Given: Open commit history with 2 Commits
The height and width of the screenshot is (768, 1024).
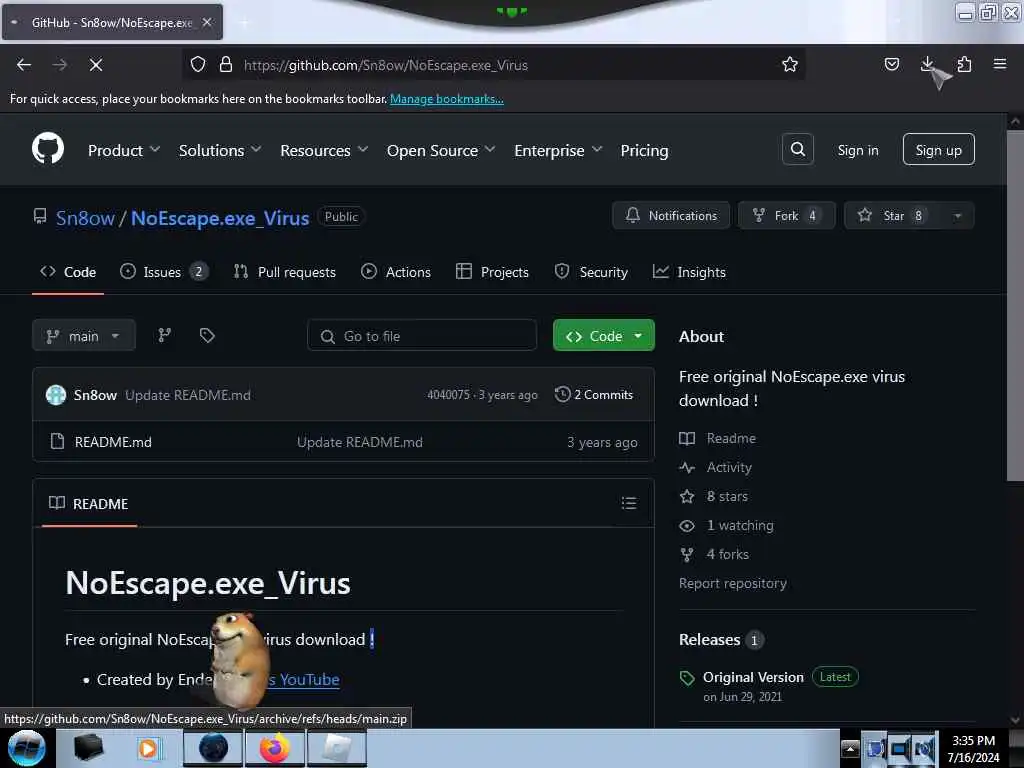Looking at the screenshot, I should [594, 394].
